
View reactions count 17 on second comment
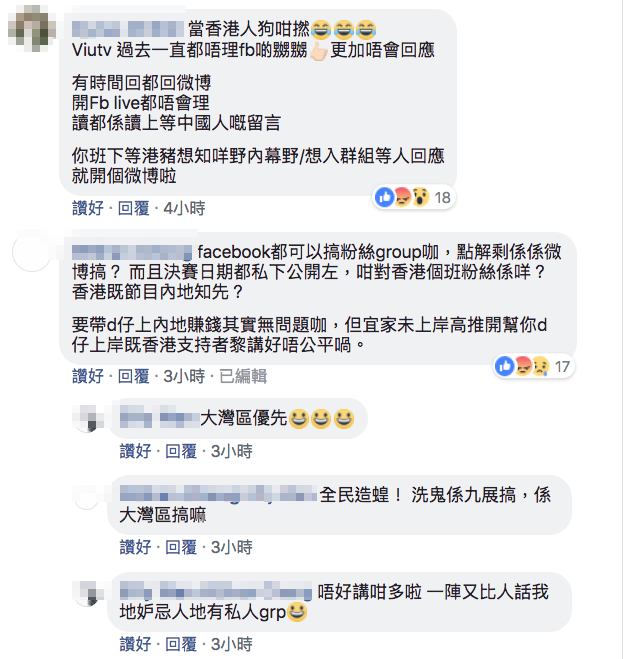tap(562, 366)
